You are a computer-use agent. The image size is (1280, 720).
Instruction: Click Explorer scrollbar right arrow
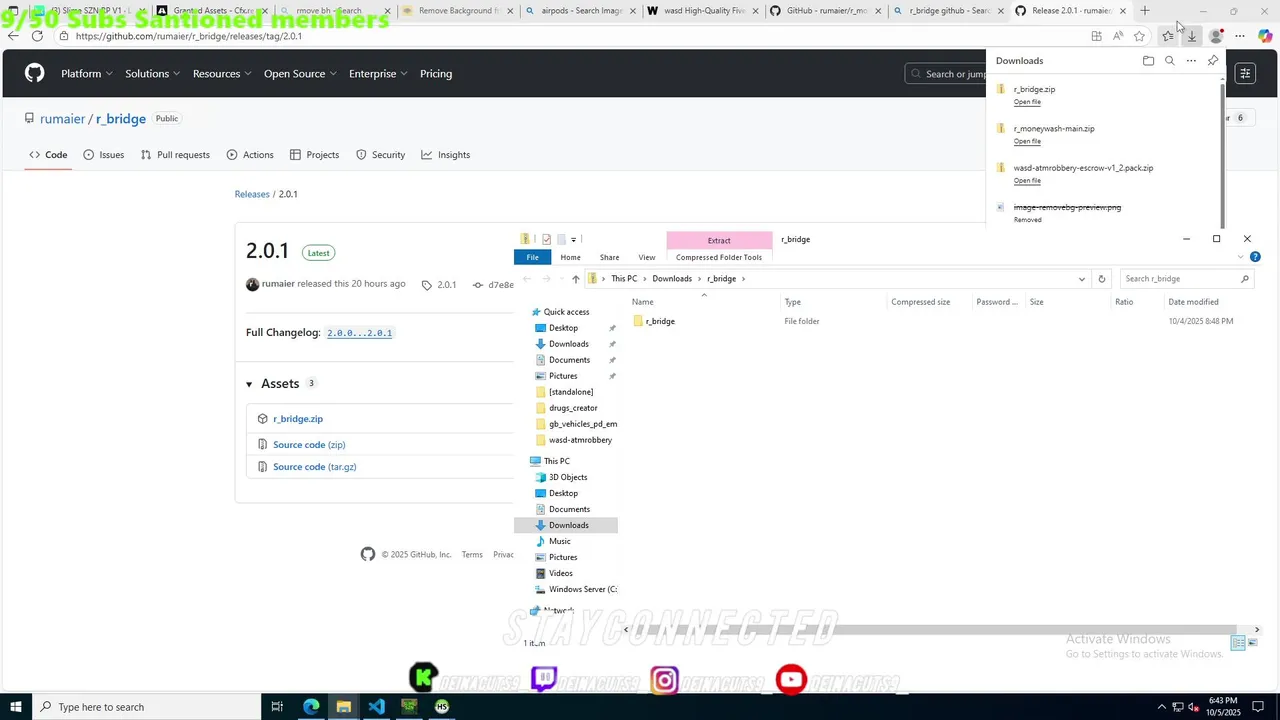[x=1257, y=630]
